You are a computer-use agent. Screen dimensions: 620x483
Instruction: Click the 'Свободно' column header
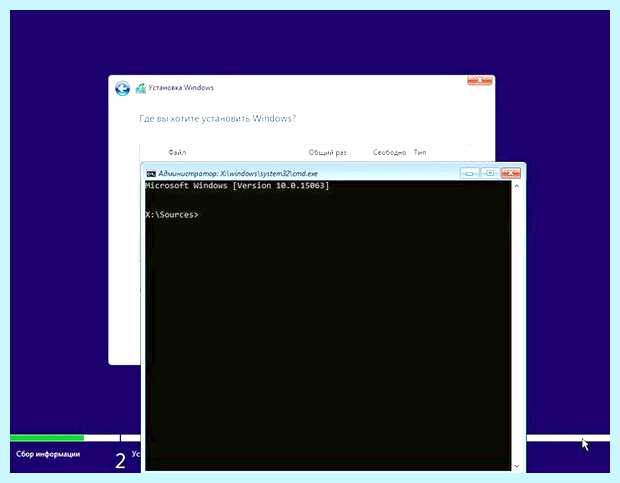389,152
